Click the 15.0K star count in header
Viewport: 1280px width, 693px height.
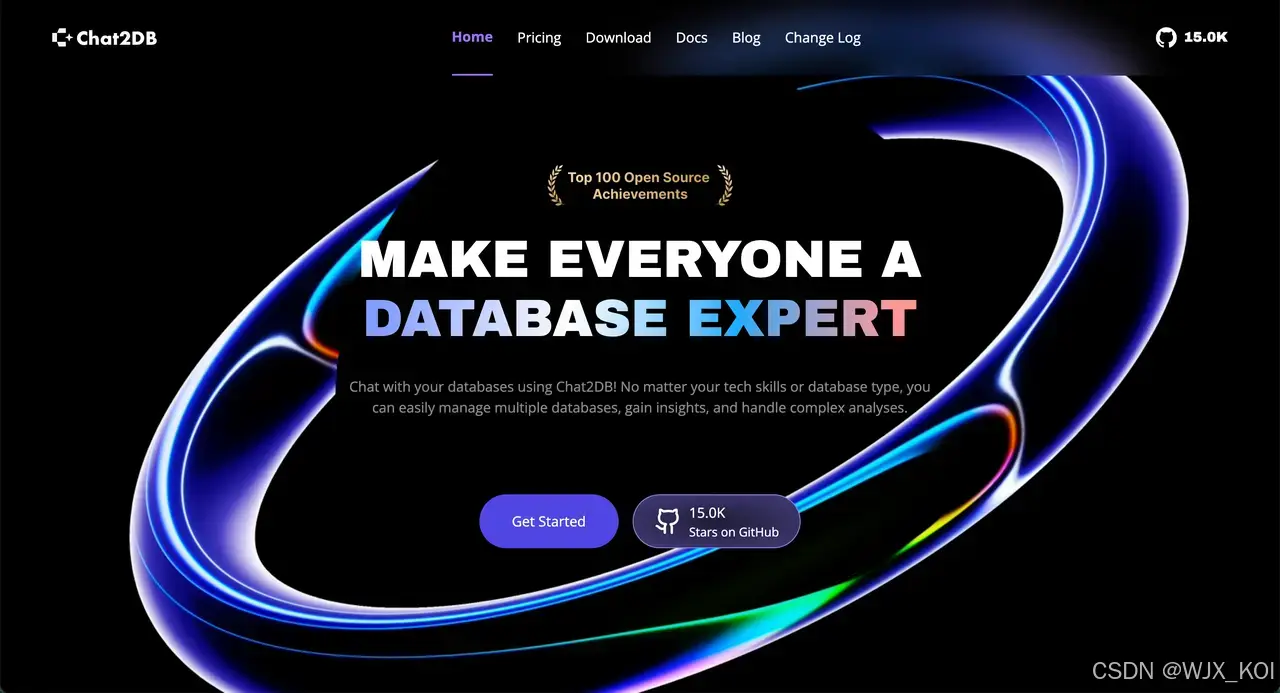1205,37
